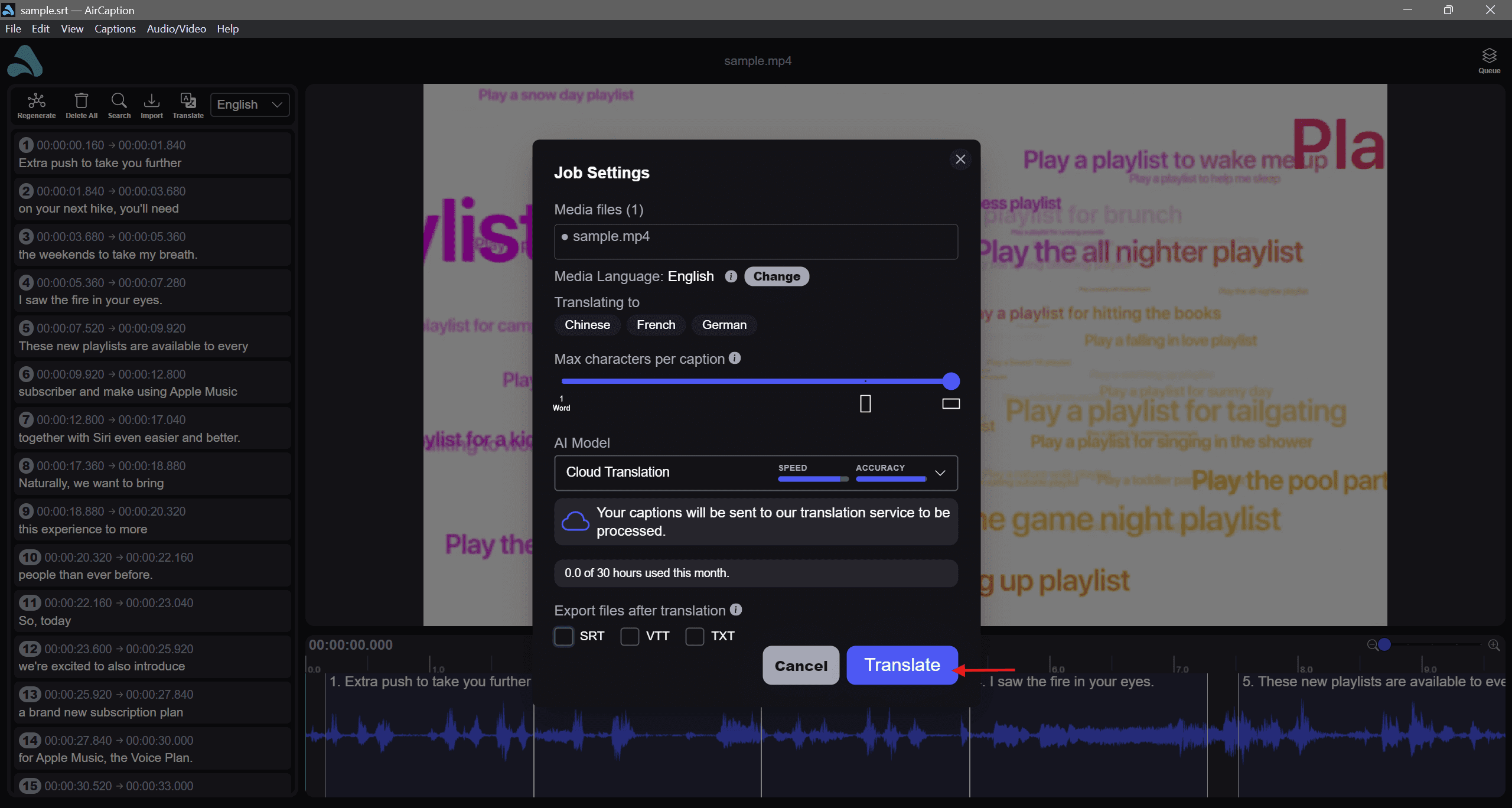This screenshot has height=808, width=1512.
Task: Select caption 5 'These new playlists are available to every'
Action: coord(152,337)
